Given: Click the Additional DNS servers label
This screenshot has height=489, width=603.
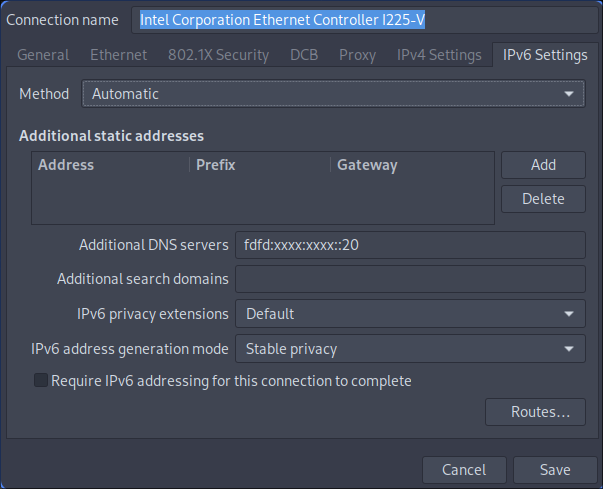Looking at the screenshot, I should [153, 245].
